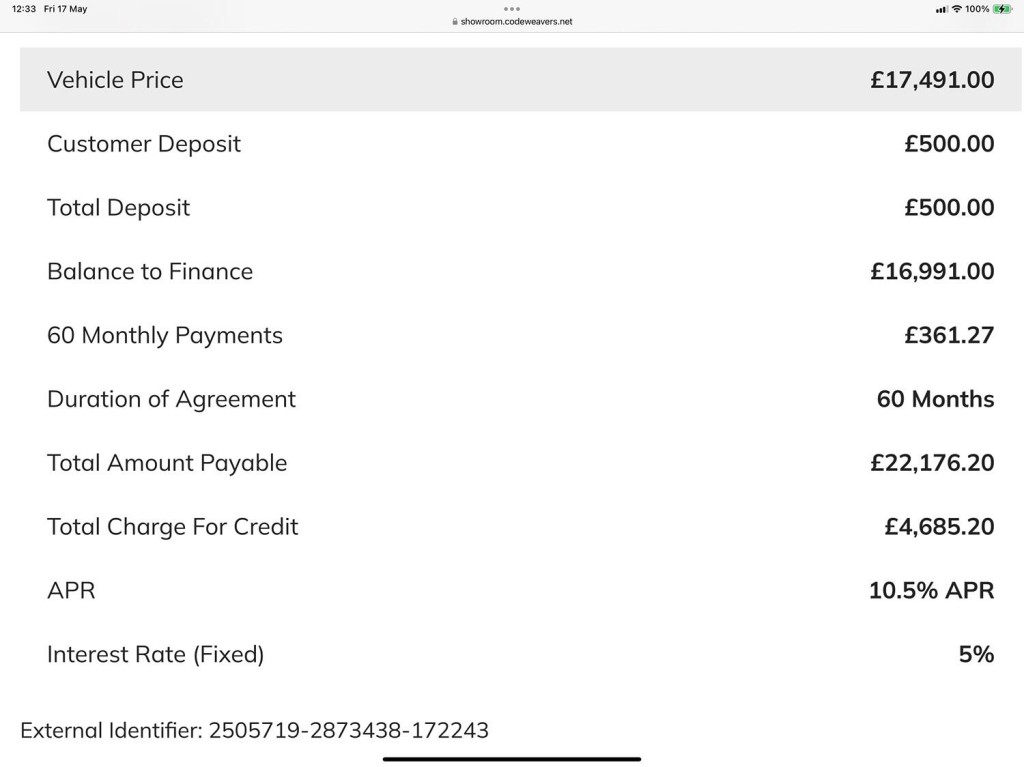Select the £361.27 monthly payment value

[949, 336]
